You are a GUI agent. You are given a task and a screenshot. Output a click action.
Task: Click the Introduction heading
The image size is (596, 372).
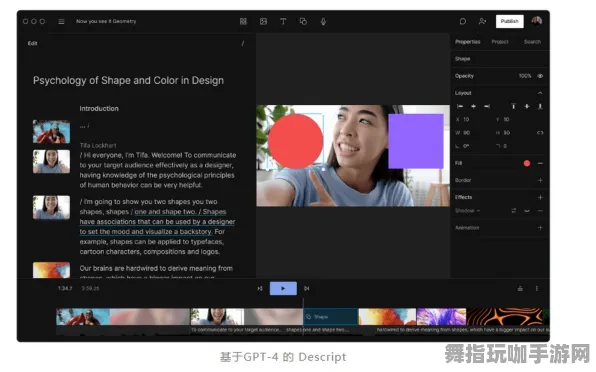(99, 109)
